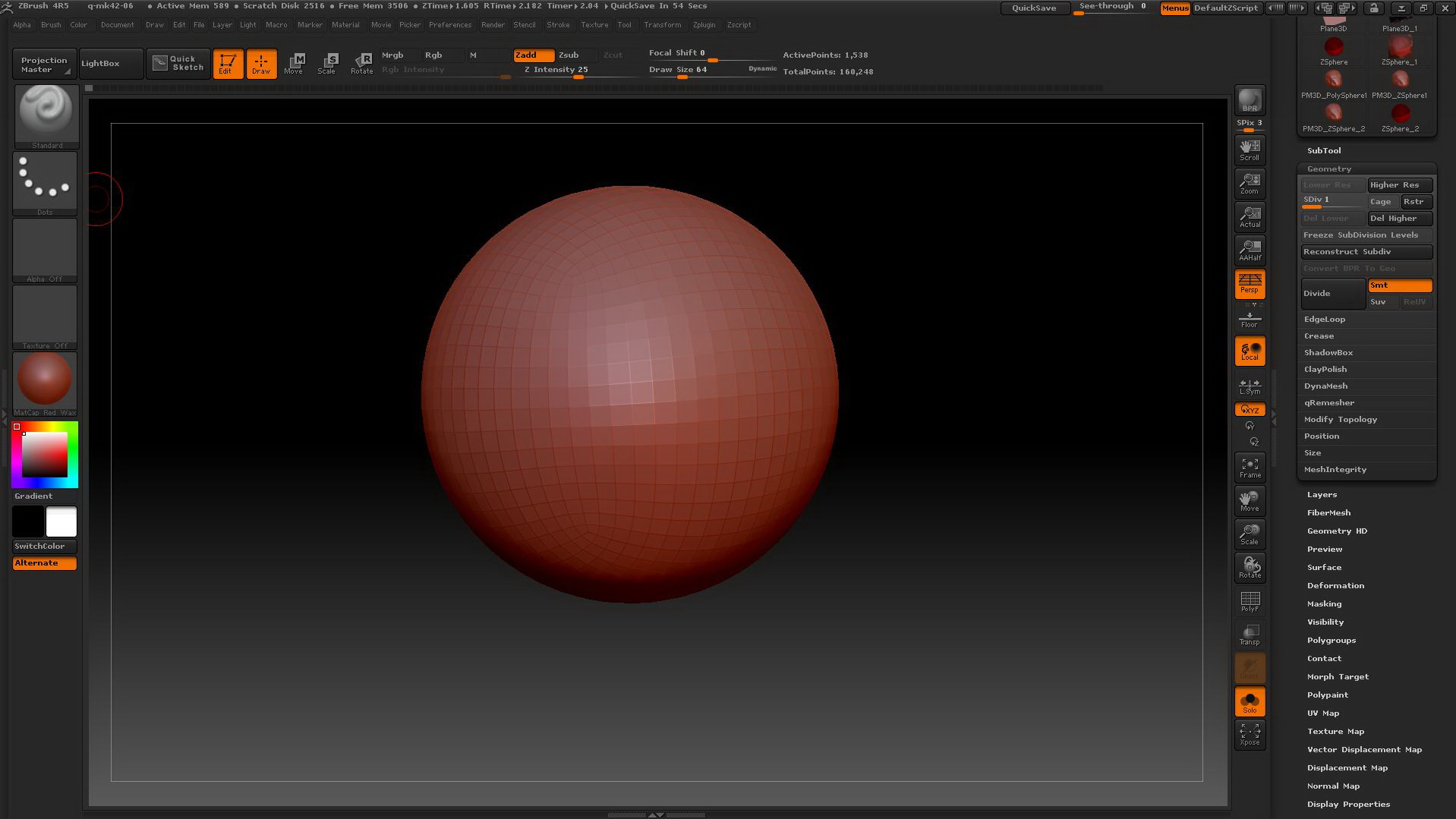The height and width of the screenshot is (819, 1456).
Task: Toggle the Floor grid
Action: pyautogui.click(x=1250, y=319)
